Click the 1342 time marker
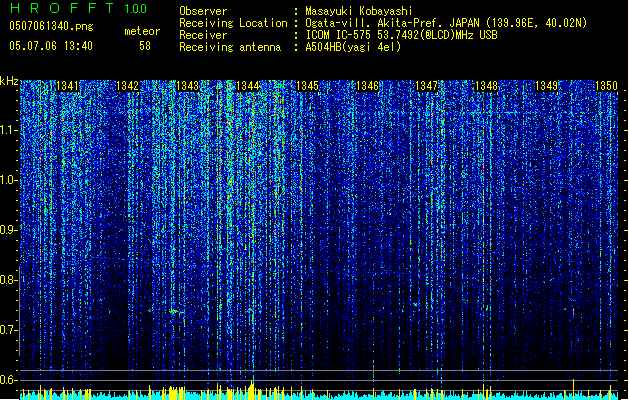The height and width of the screenshot is (400, 629). [127, 85]
